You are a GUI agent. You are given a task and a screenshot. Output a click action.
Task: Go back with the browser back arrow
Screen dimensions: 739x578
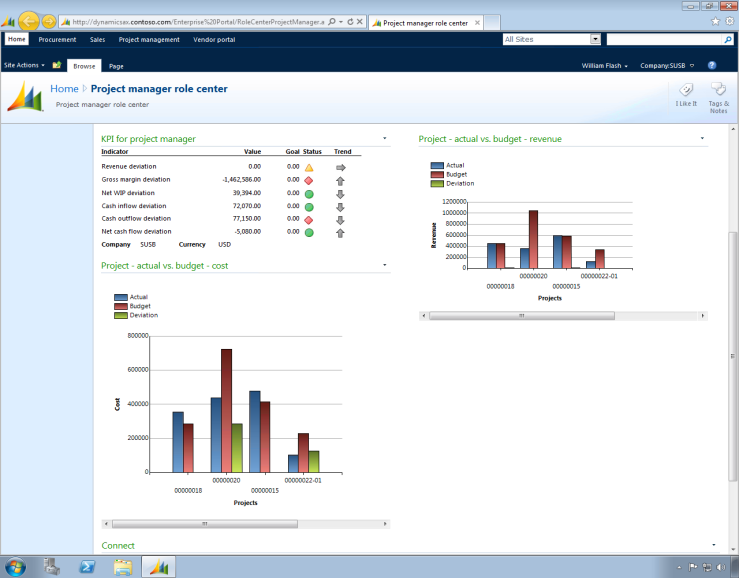(29, 21)
